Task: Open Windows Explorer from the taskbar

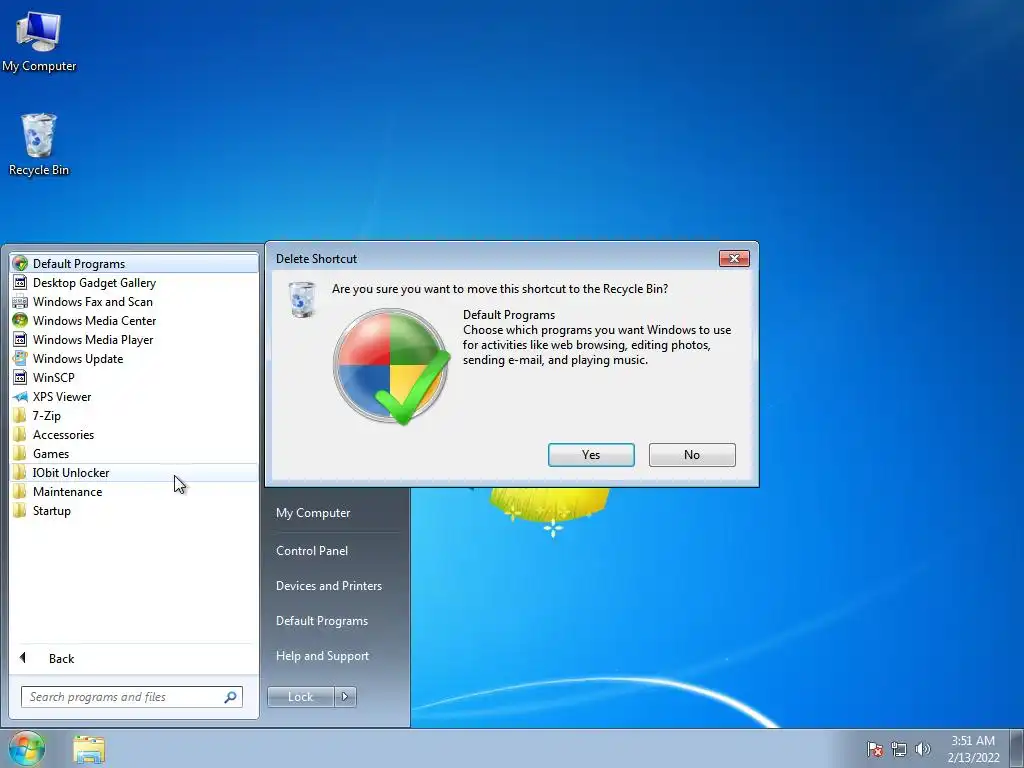Action: pyautogui.click(x=89, y=749)
